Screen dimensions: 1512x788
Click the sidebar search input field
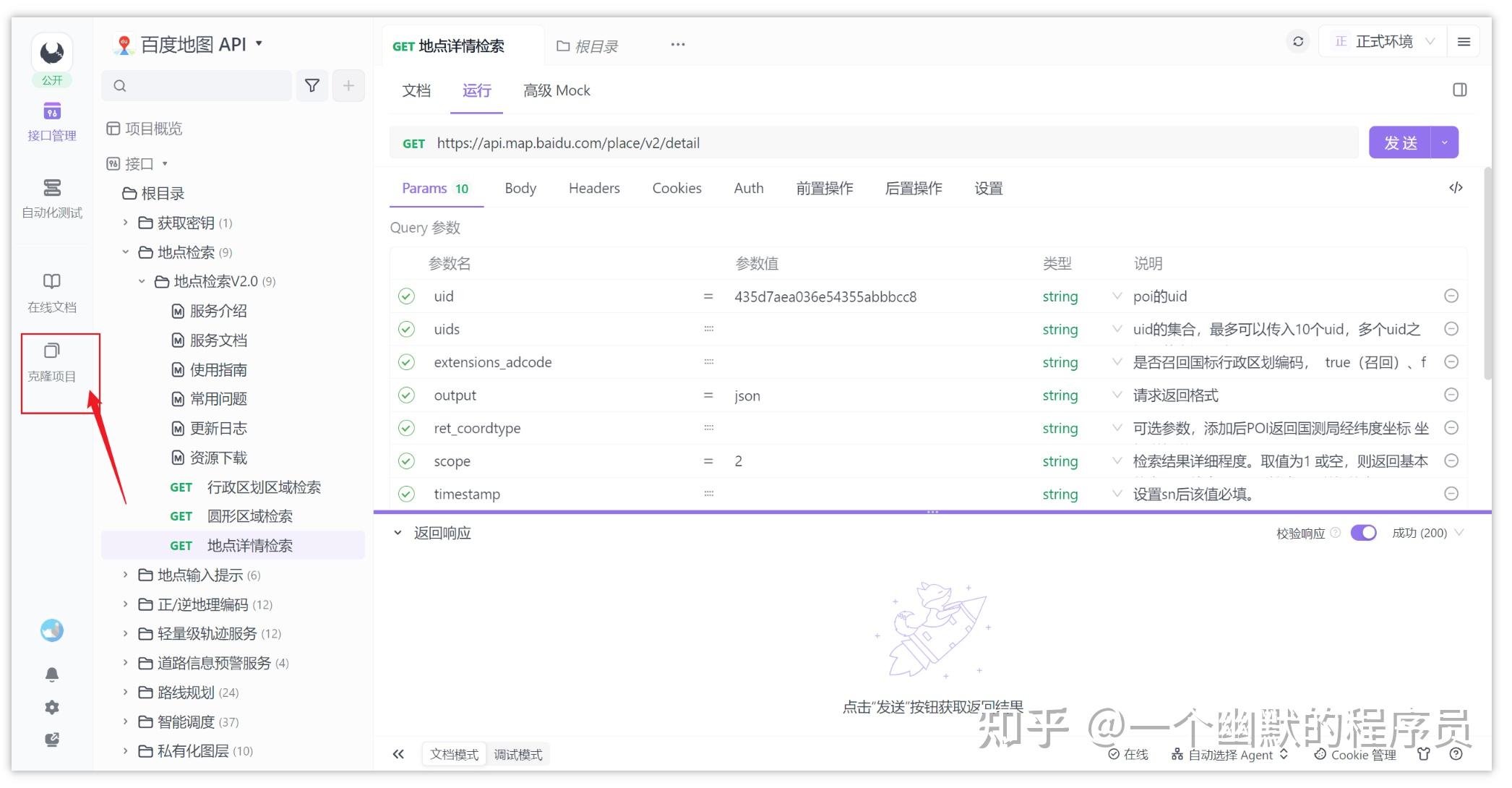coord(197,86)
